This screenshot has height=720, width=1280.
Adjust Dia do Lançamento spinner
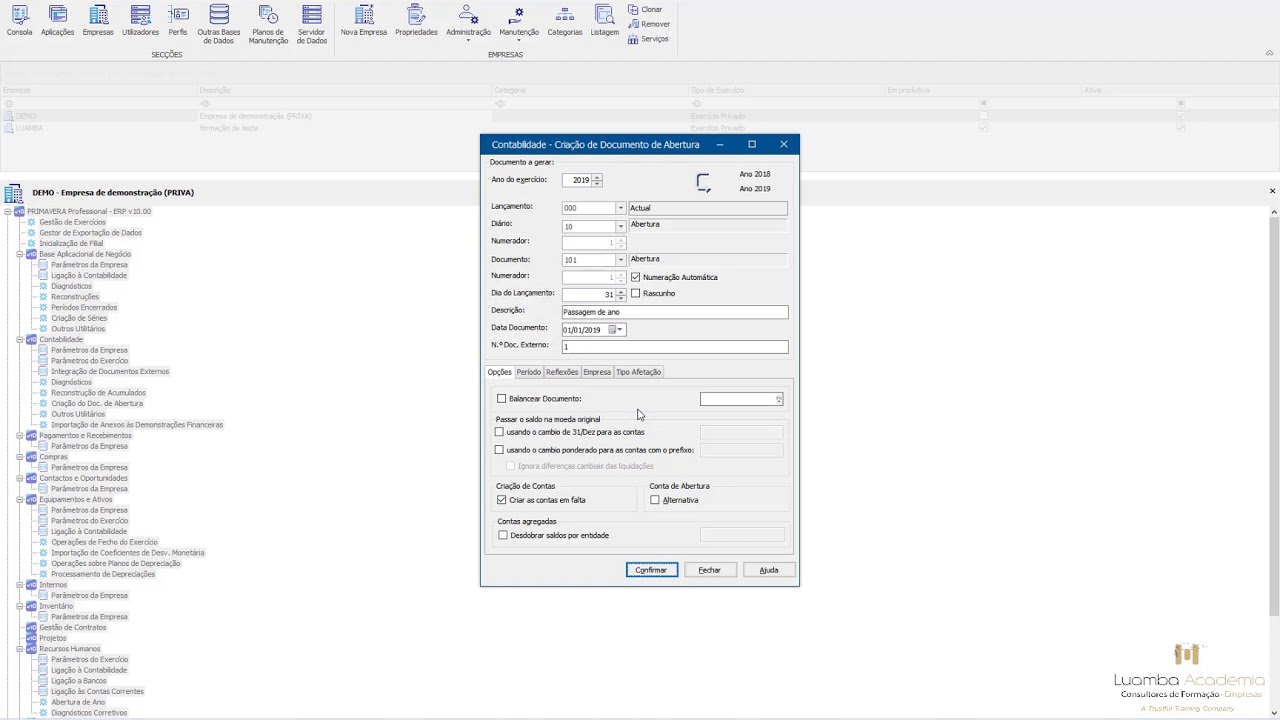(621, 294)
